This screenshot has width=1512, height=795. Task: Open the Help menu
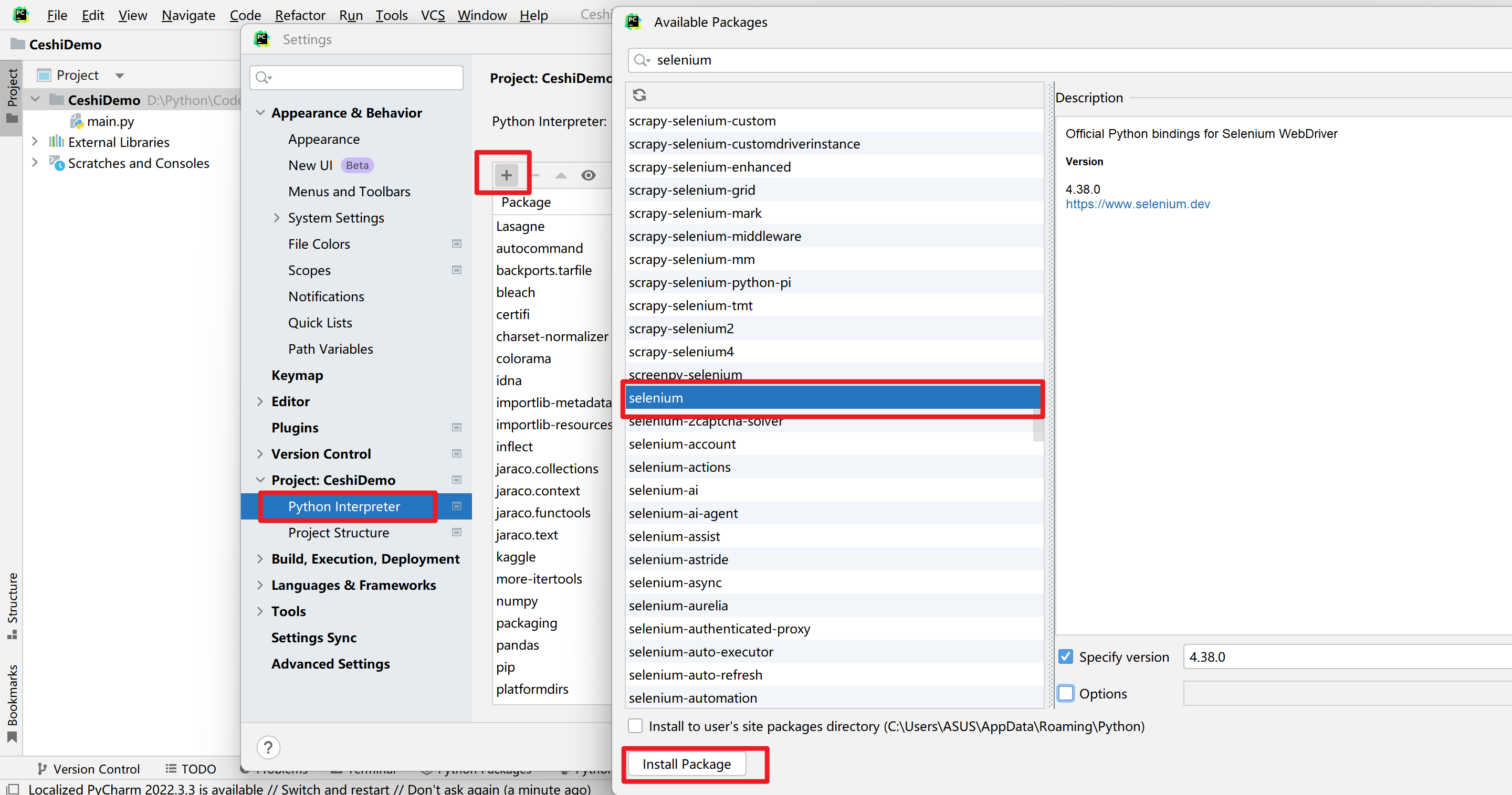click(x=533, y=15)
